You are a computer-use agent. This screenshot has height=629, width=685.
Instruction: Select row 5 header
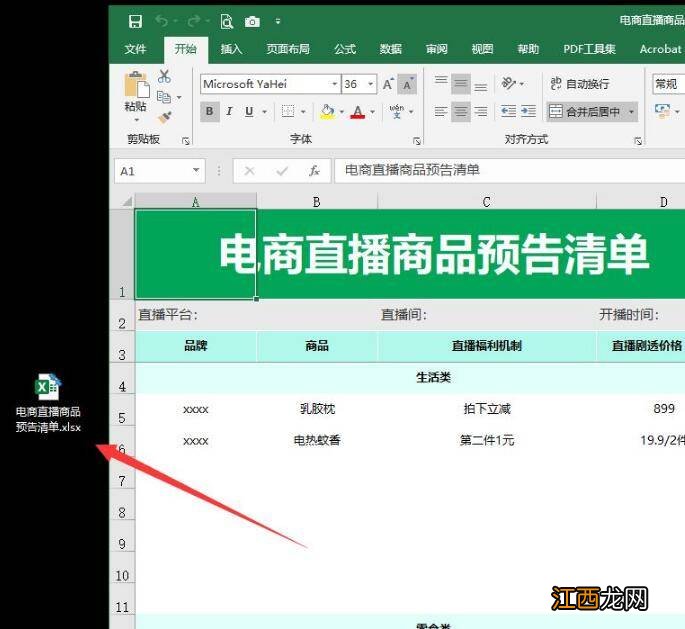[x=122, y=410]
